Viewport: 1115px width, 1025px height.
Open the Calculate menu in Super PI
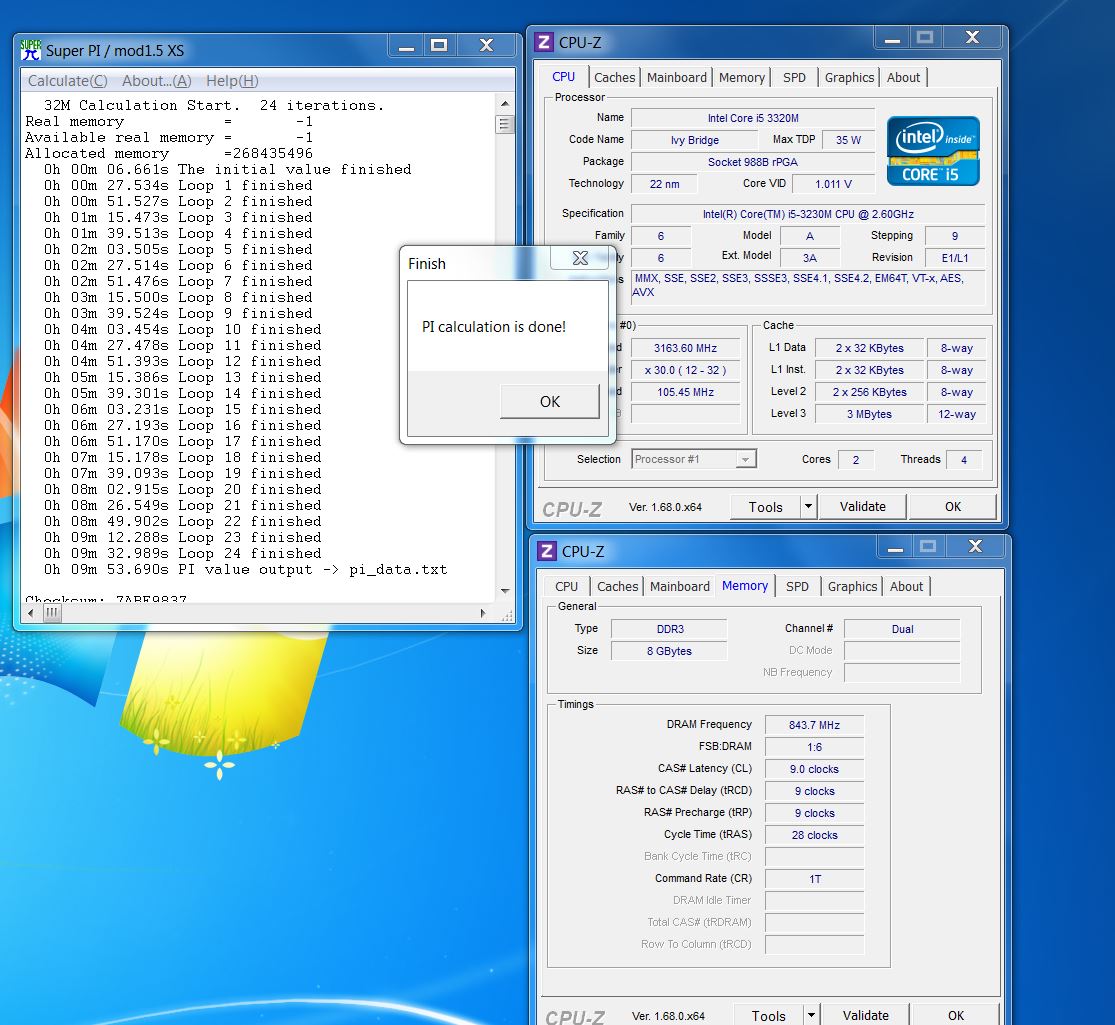tap(68, 80)
